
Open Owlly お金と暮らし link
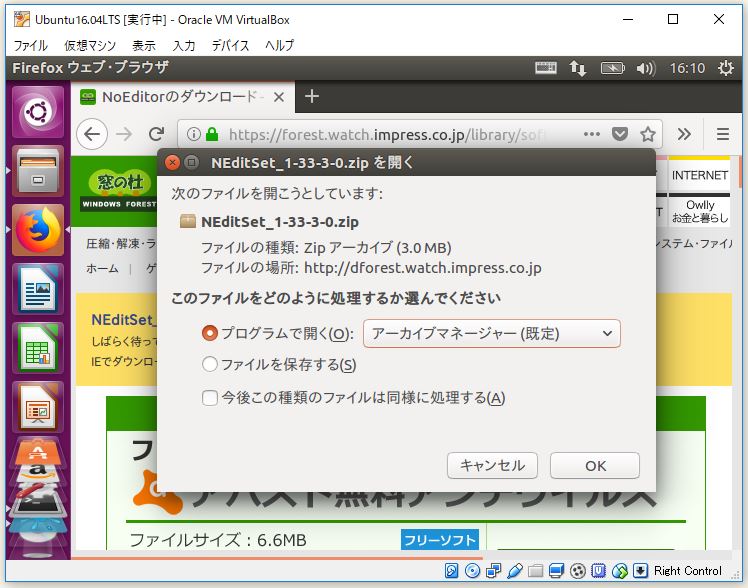tap(700, 211)
